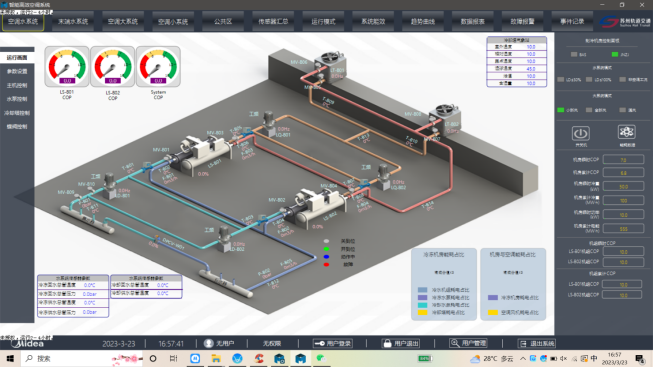This screenshot has height=367, width=653.
Task: Select 水泵控制 in left sidebar
Action: [x=17, y=99]
